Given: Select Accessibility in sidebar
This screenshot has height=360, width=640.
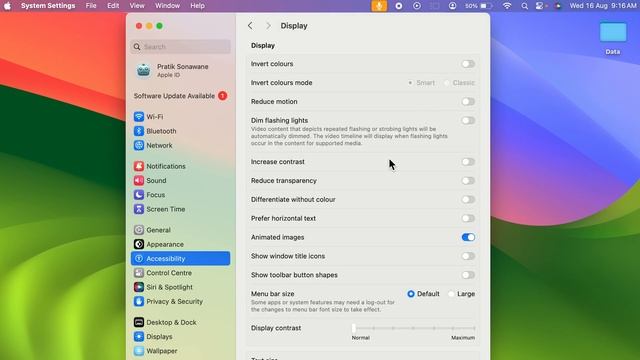Looking at the screenshot, I should tap(180, 258).
